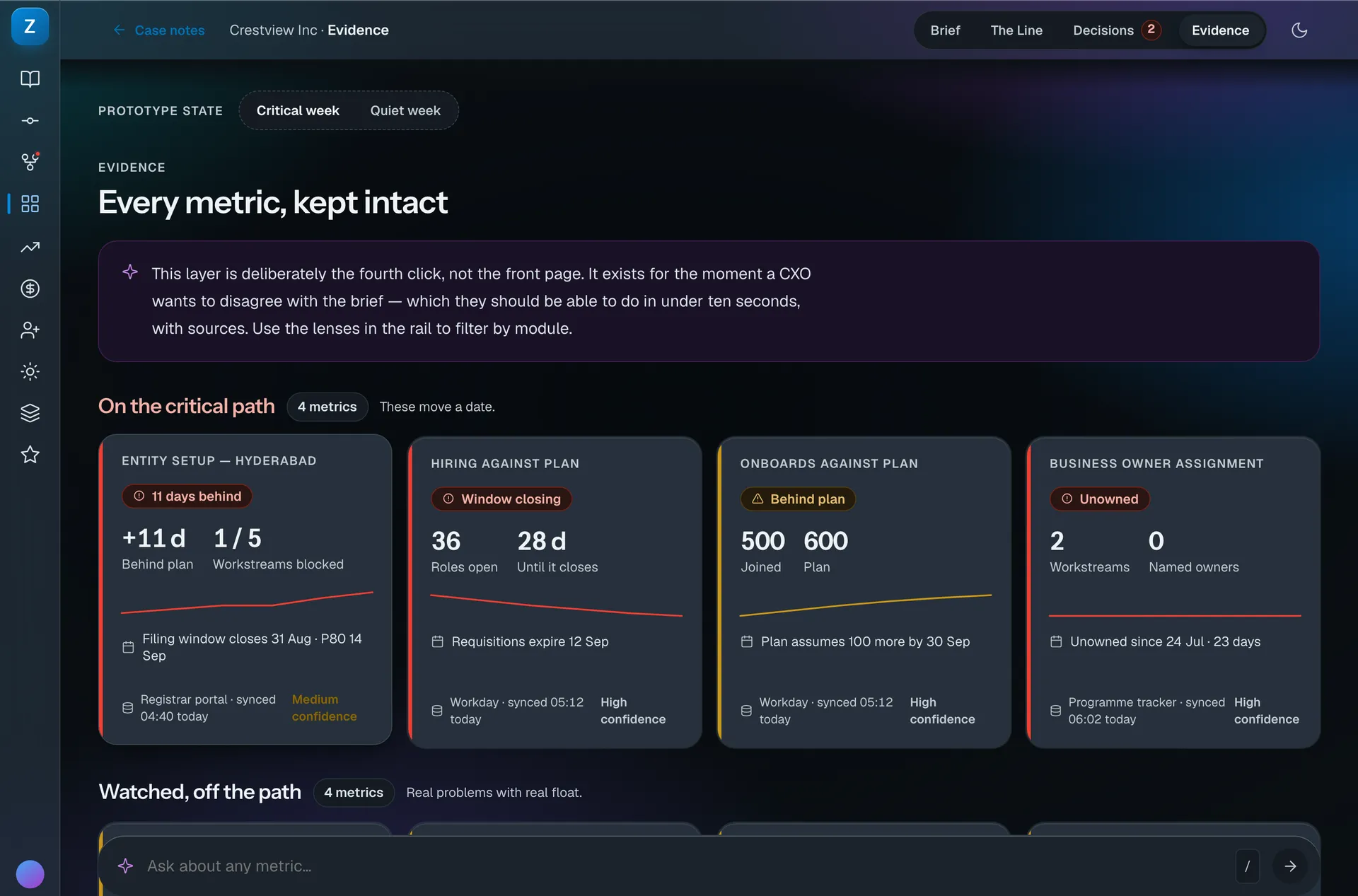Select the sun icon in sidebar

(30, 371)
